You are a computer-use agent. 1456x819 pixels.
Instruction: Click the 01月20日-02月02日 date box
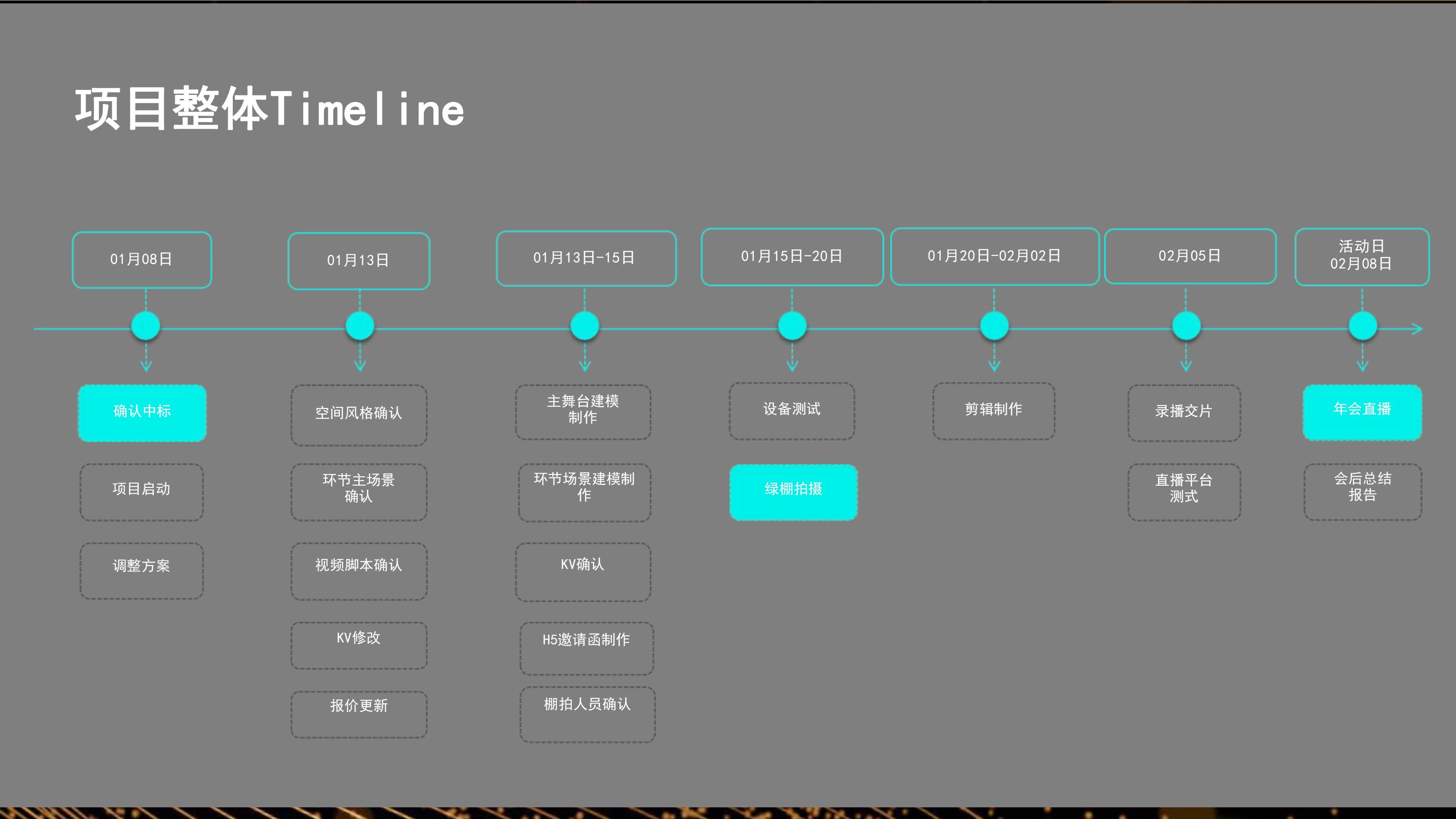tap(994, 257)
